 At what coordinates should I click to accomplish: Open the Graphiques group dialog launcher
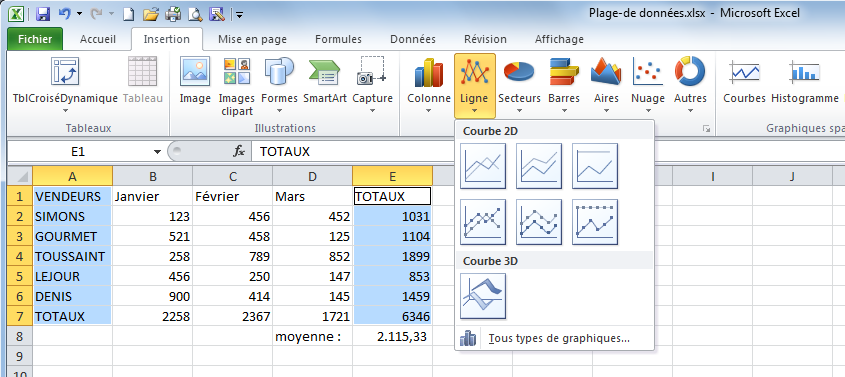[706, 129]
